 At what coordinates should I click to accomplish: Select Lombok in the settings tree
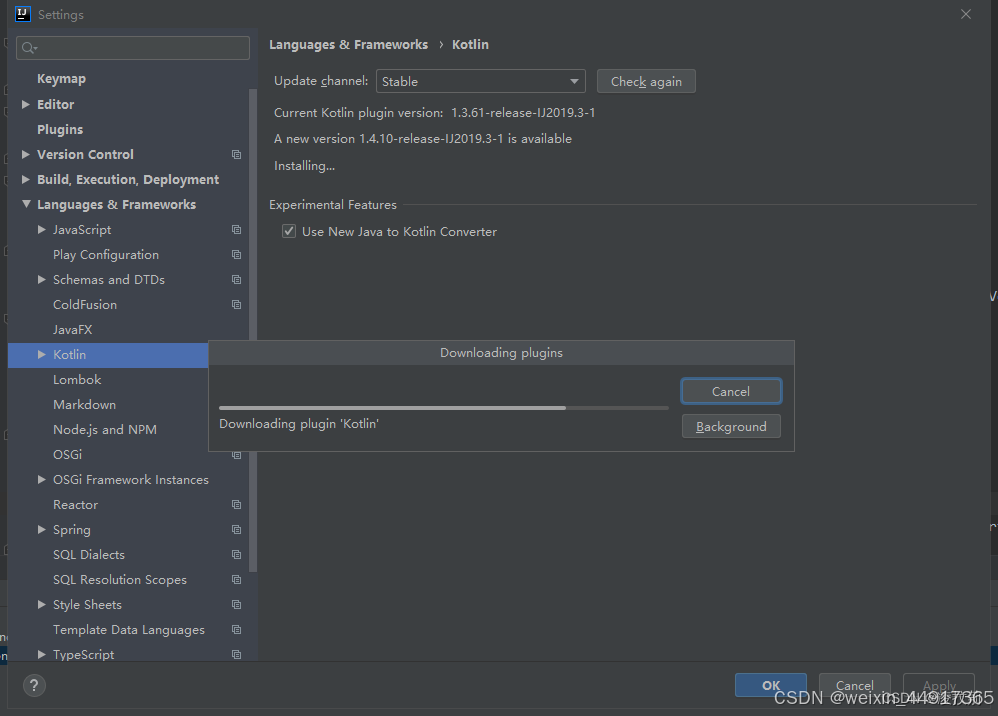tap(77, 380)
